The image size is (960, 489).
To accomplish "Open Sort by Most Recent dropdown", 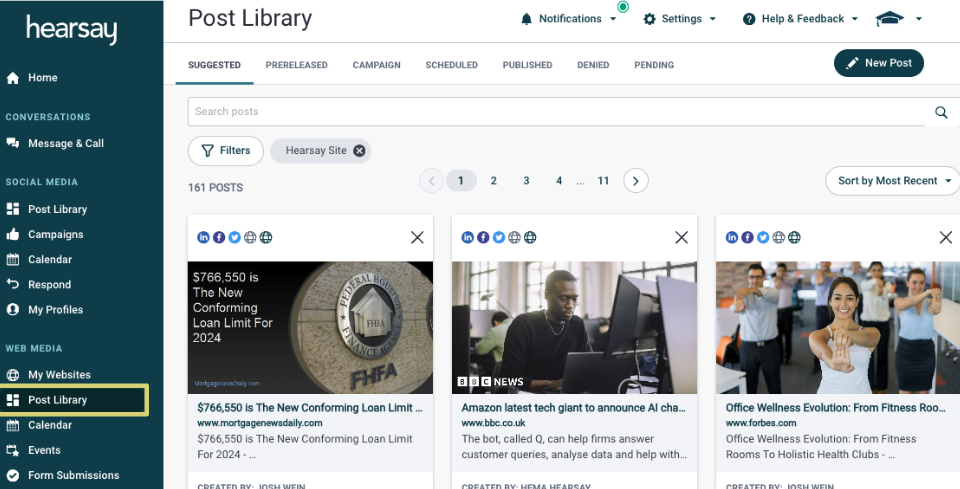I will 893,181.
